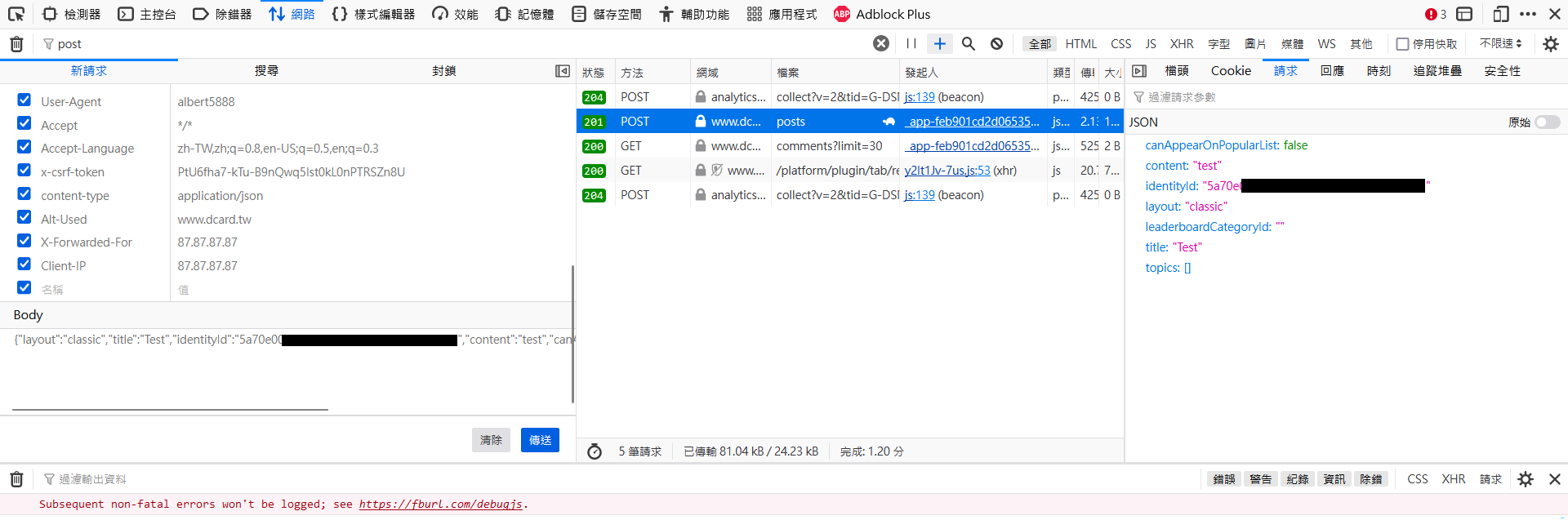Image resolution: width=1568 pixels, height=529 pixels.
Task: Filter requests by CSS type
Action: pos(1121,44)
